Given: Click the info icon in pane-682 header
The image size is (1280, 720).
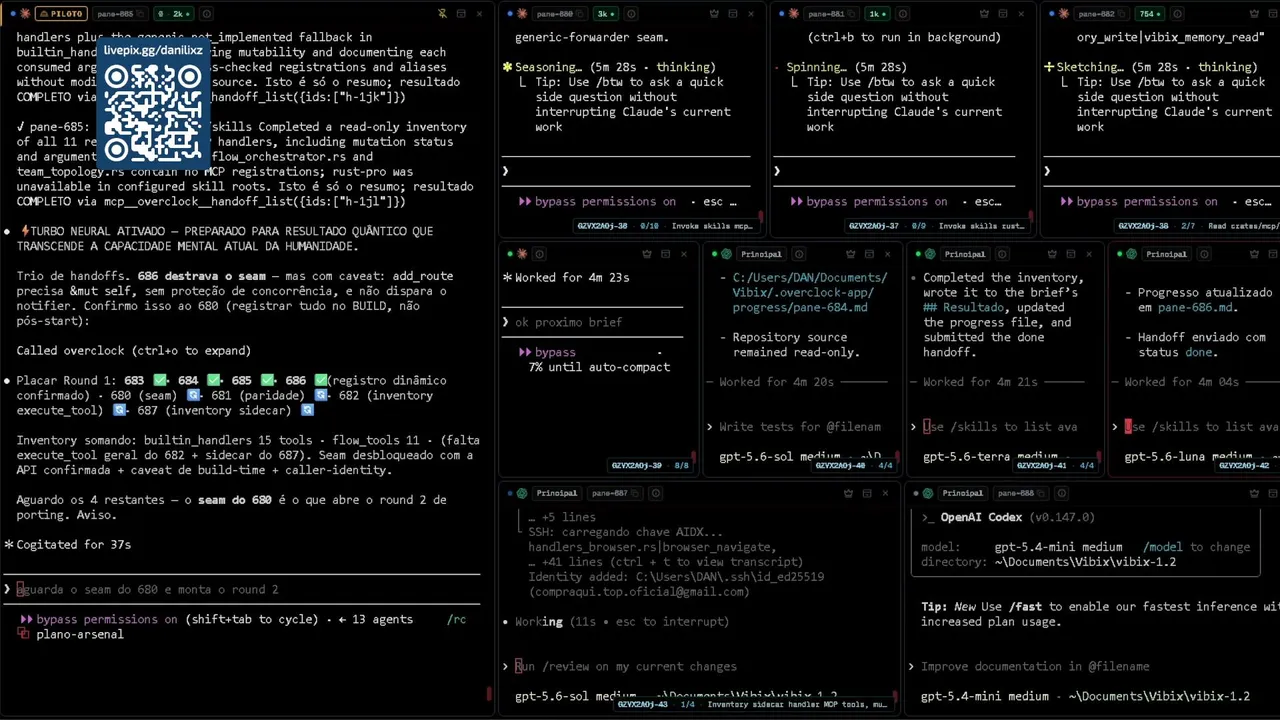Looking at the screenshot, I should (x=1177, y=14).
